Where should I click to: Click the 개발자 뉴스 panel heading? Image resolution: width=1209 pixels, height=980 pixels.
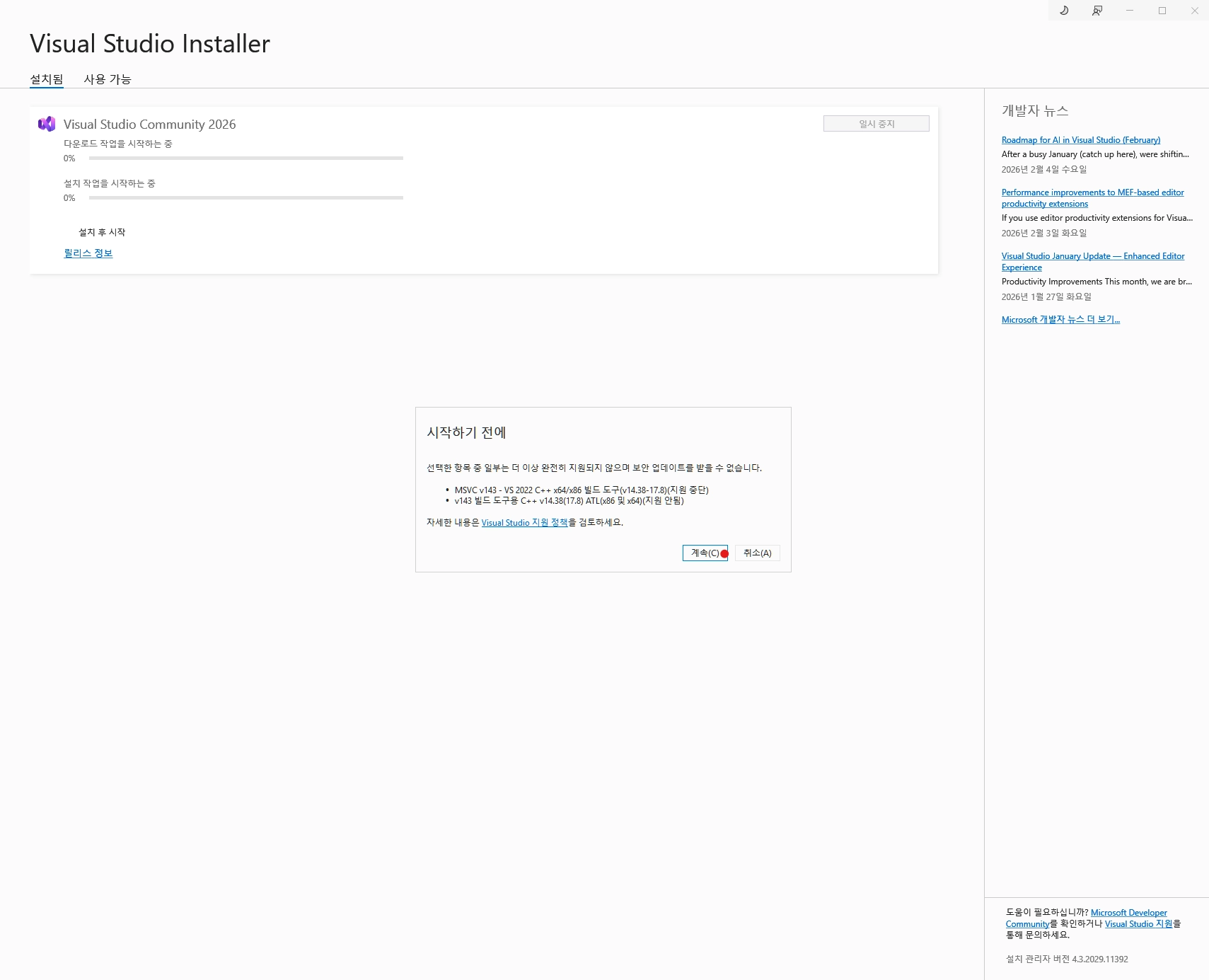tap(1035, 110)
